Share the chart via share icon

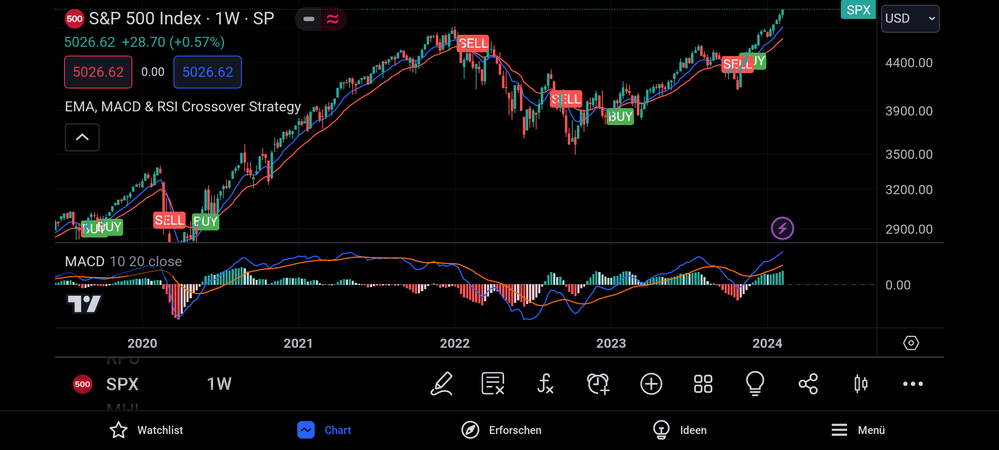[808, 384]
